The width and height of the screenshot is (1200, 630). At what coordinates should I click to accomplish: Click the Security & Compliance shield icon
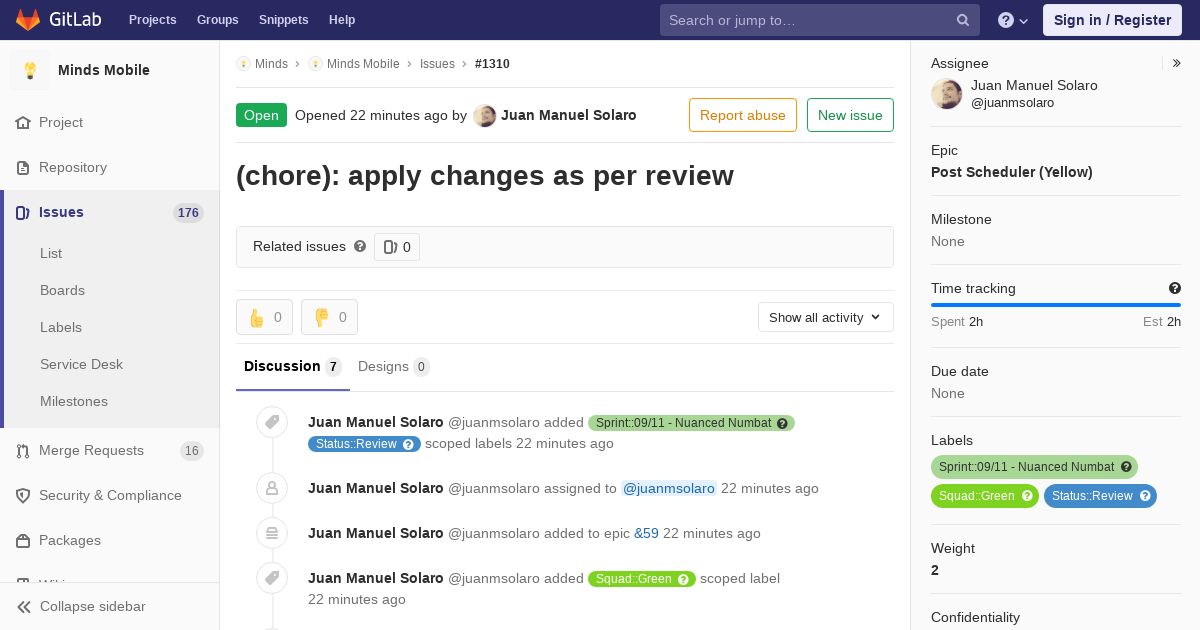pos(23,496)
